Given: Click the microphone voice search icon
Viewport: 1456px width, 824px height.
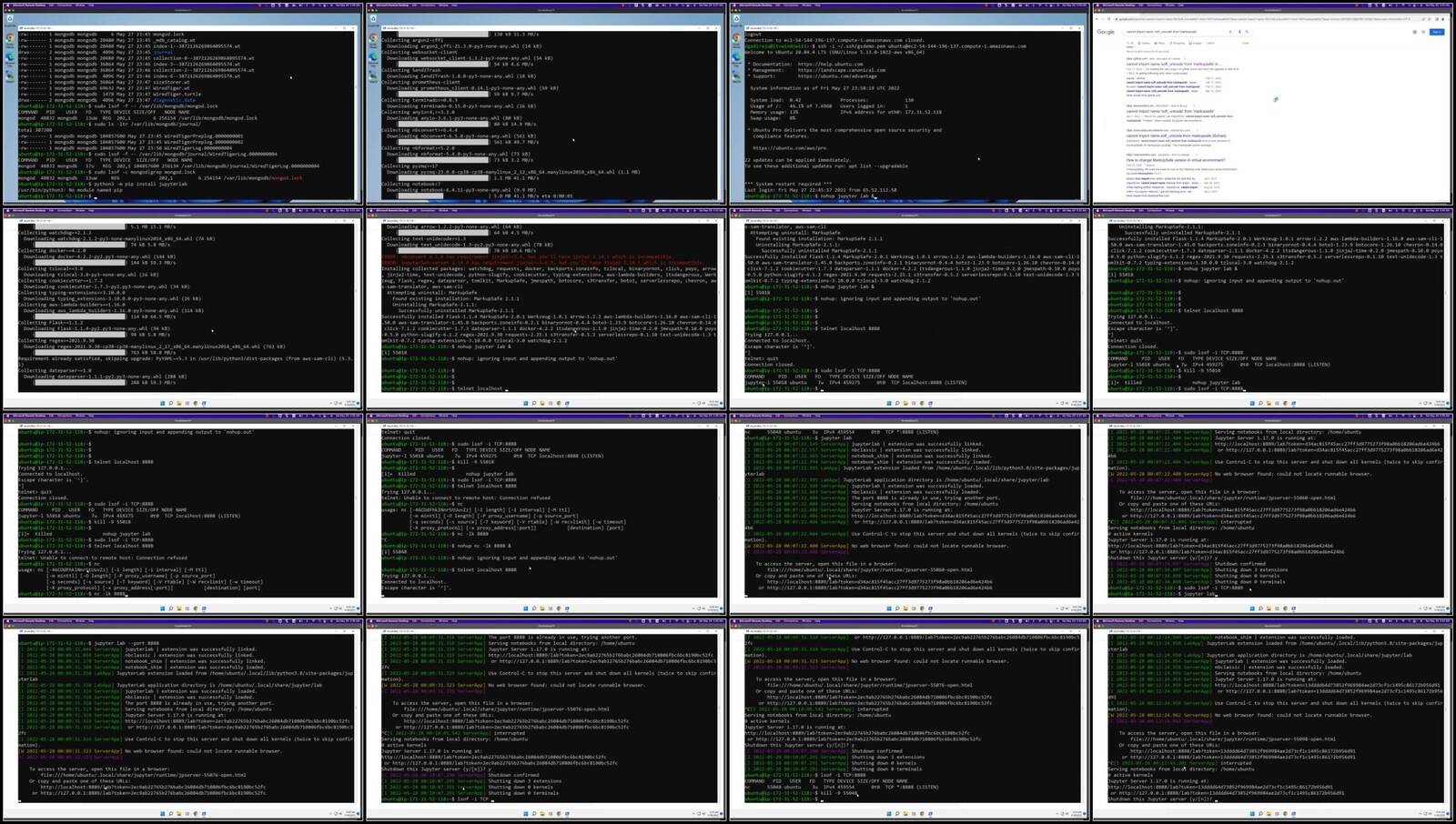Looking at the screenshot, I should click(1239, 32).
